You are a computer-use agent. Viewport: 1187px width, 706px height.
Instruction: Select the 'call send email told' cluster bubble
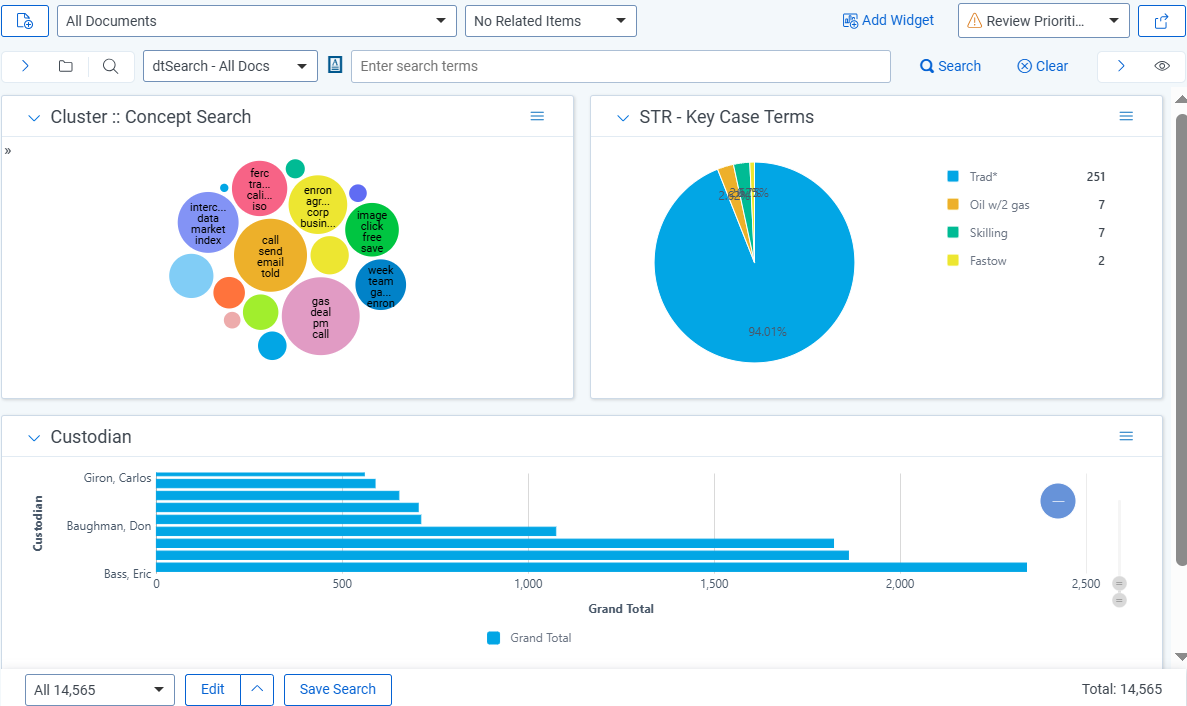click(270, 256)
